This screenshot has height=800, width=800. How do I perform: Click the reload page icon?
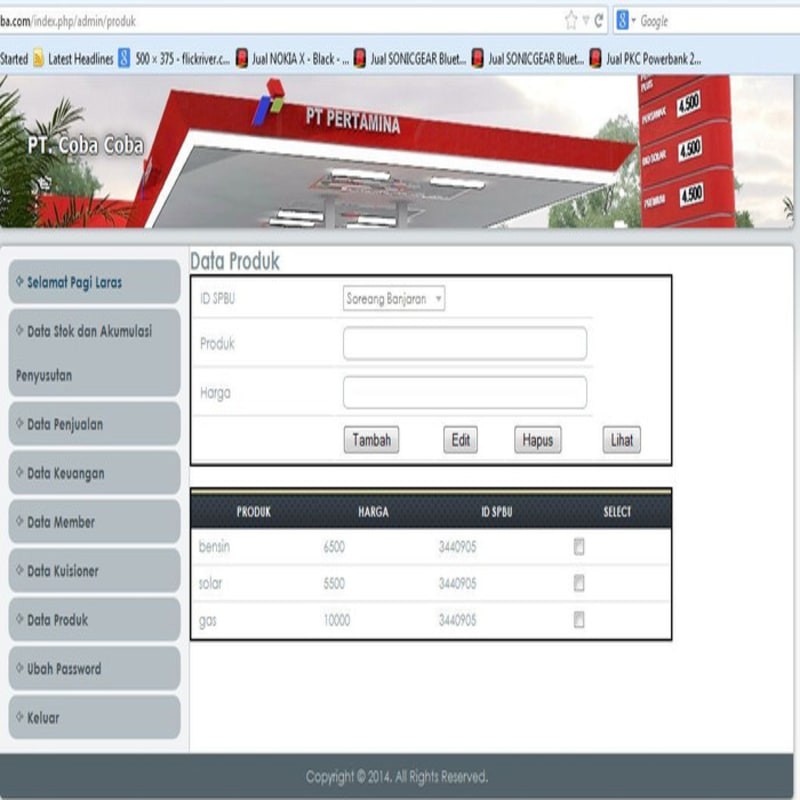(598, 19)
